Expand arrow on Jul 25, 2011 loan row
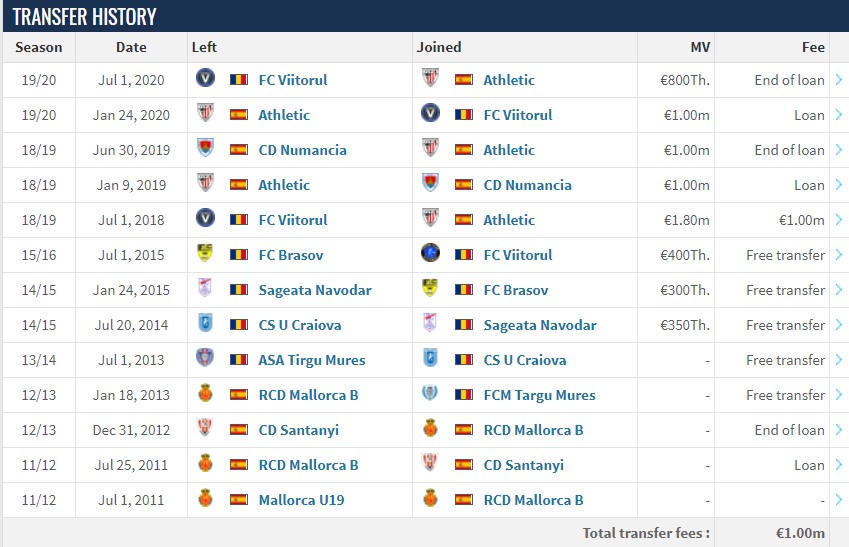Screen dimensions: 849x547 tap(838, 465)
